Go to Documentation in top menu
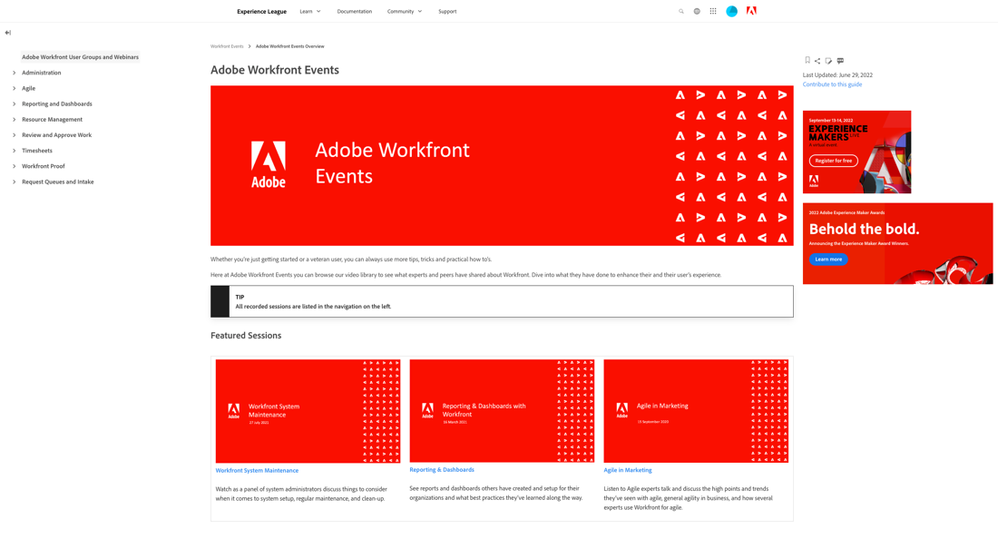The height and width of the screenshot is (539, 998). point(354,12)
